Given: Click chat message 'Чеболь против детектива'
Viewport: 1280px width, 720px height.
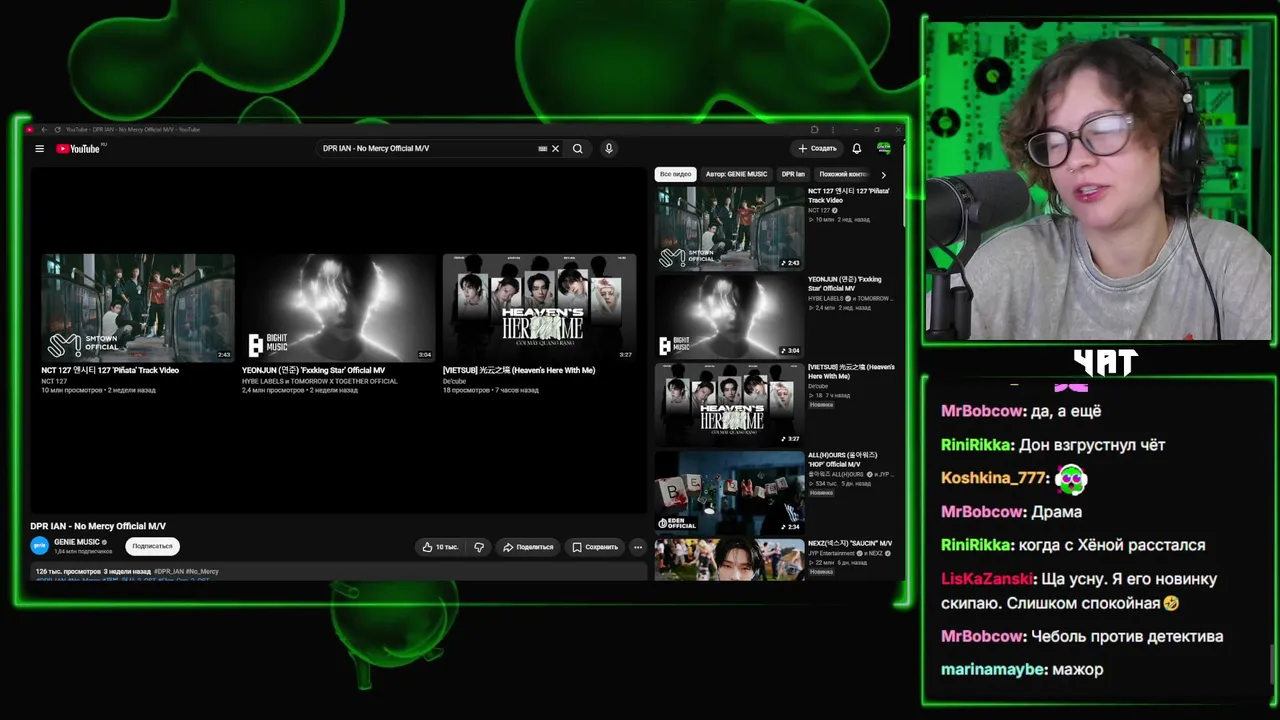Looking at the screenshot, I should (x=1127, y=636).
